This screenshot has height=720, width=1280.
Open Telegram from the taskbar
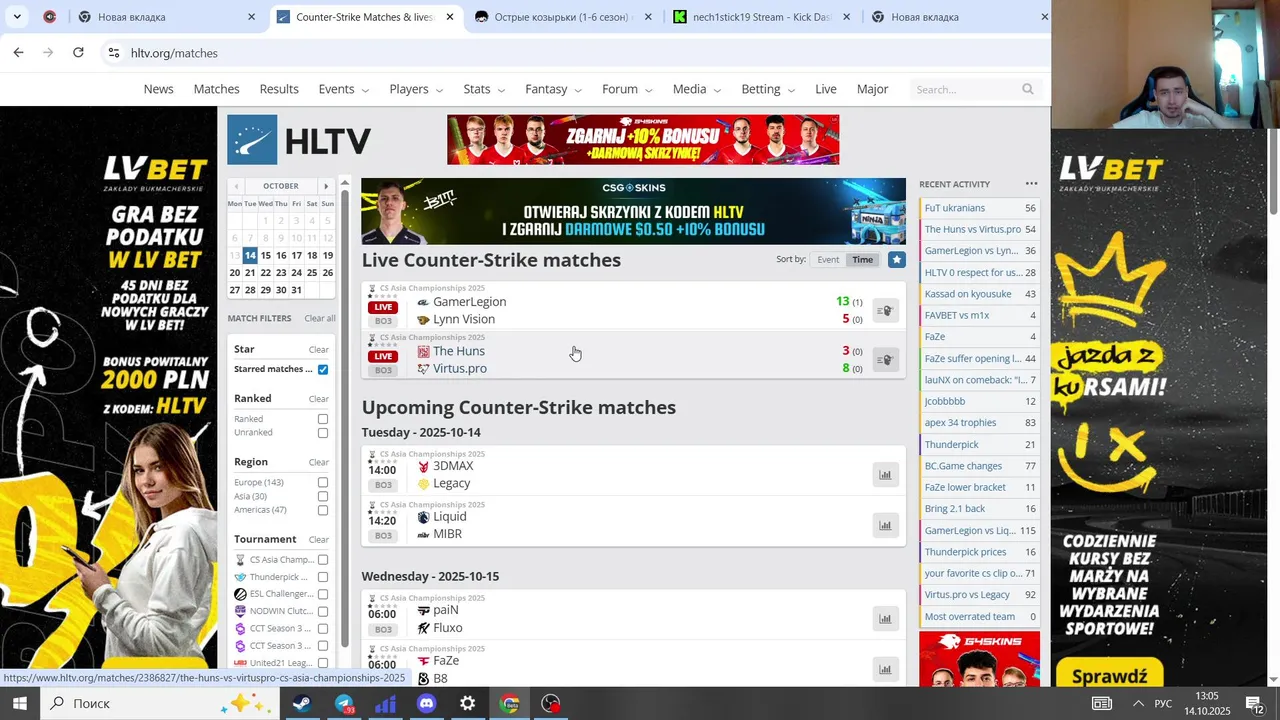[344, 704]
